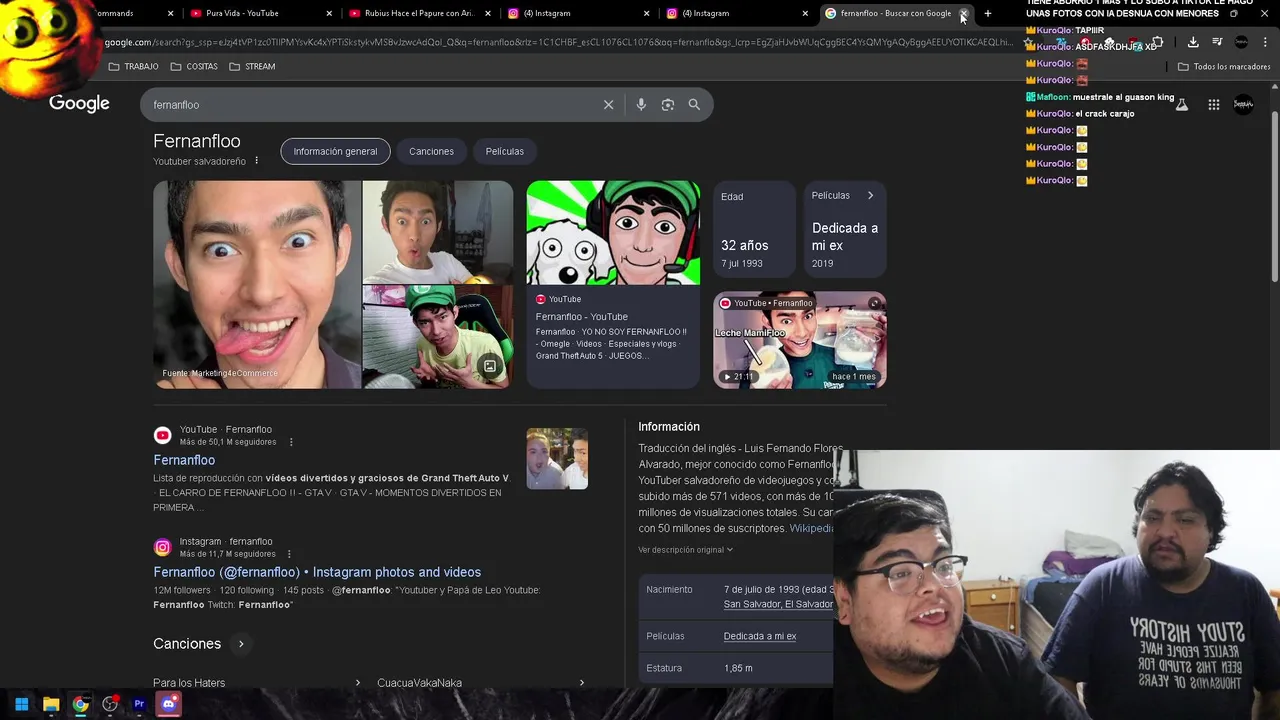This screenshot has height=720, width=1280.
Task: Clear the Google search box text
Action: point(608,104)
